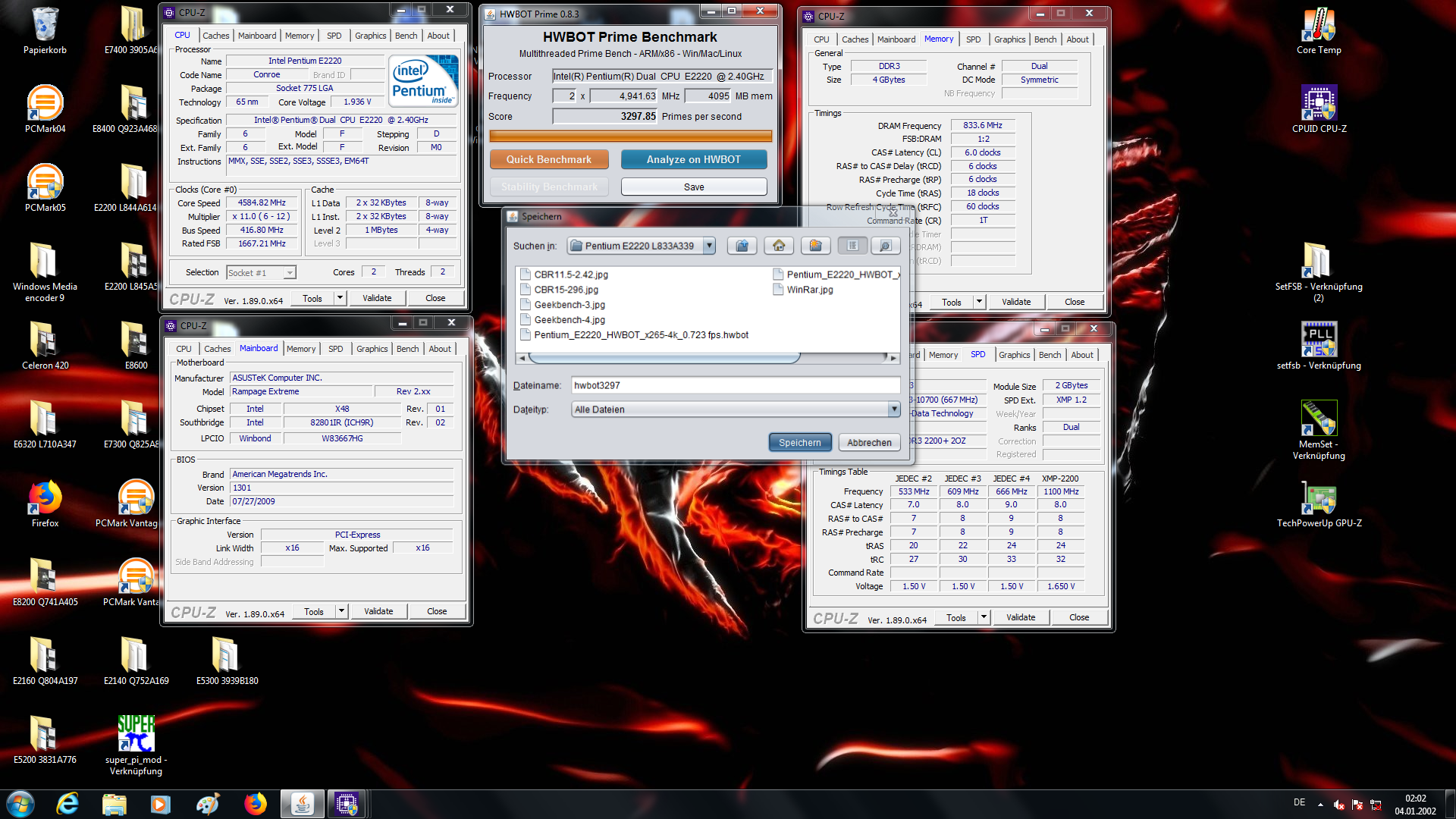Image resolution: width=1456 pixels, height=819 pixels.
Task: Expand the Tools dropdown arrow in Memory CPU-Z window
Action: point(979,302)
